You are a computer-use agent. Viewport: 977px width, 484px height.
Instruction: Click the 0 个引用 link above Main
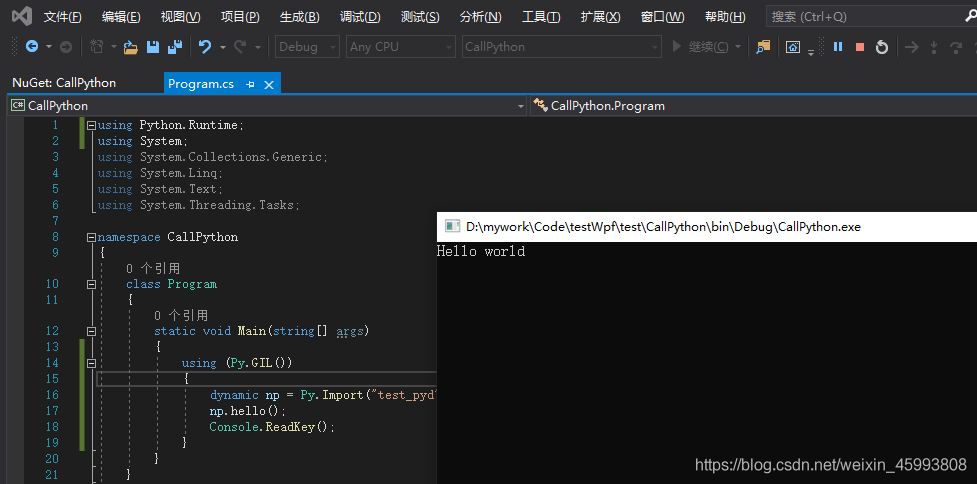181,315
